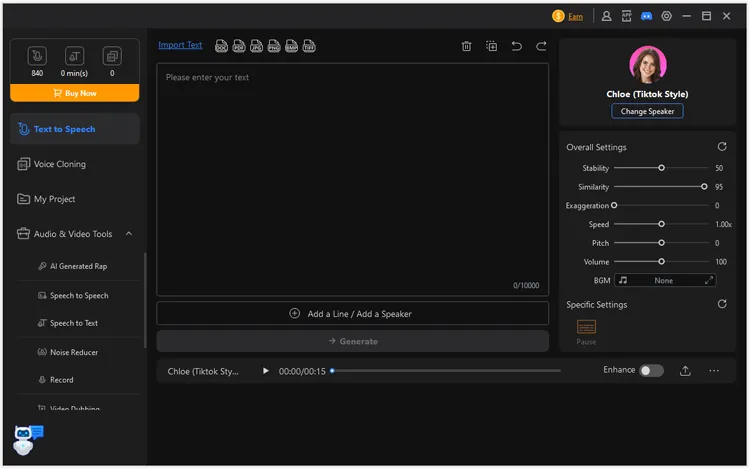Toggle the Enhance switch
The height and width of the screenshot is (469, 750).
(651, 371)
